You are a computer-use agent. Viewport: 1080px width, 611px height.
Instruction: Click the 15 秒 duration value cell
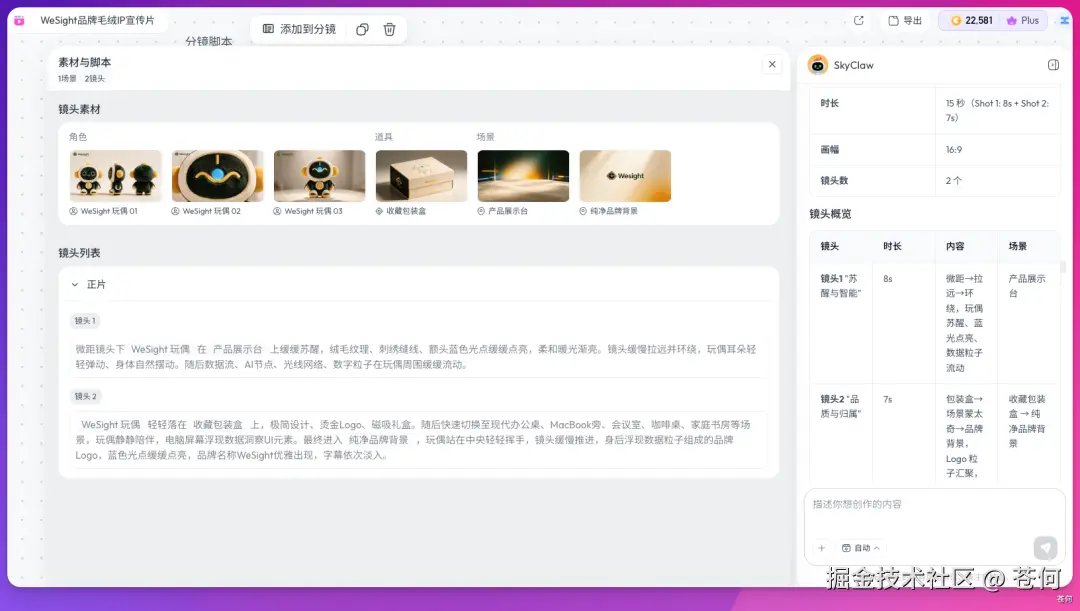(997, 110)
